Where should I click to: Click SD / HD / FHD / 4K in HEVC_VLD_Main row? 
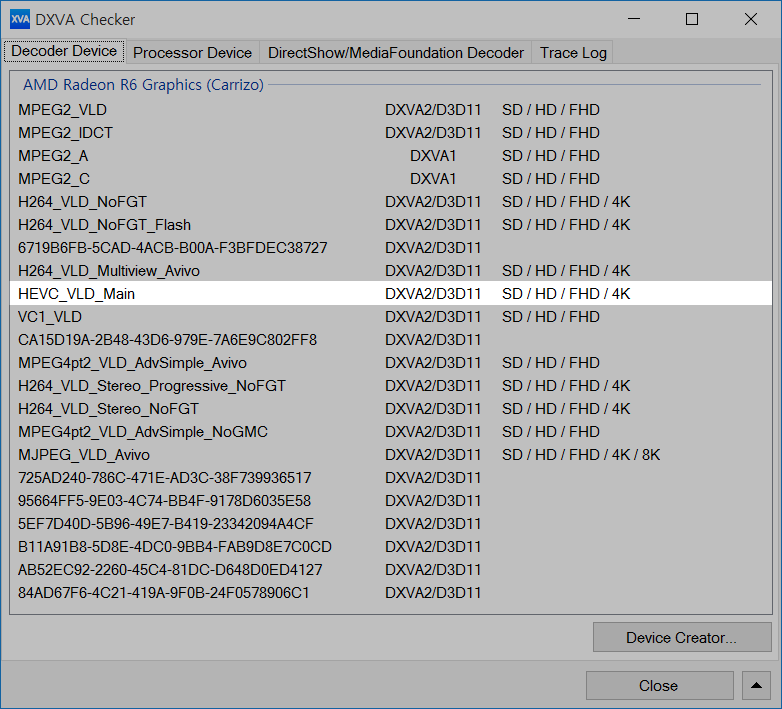point(566,294)
